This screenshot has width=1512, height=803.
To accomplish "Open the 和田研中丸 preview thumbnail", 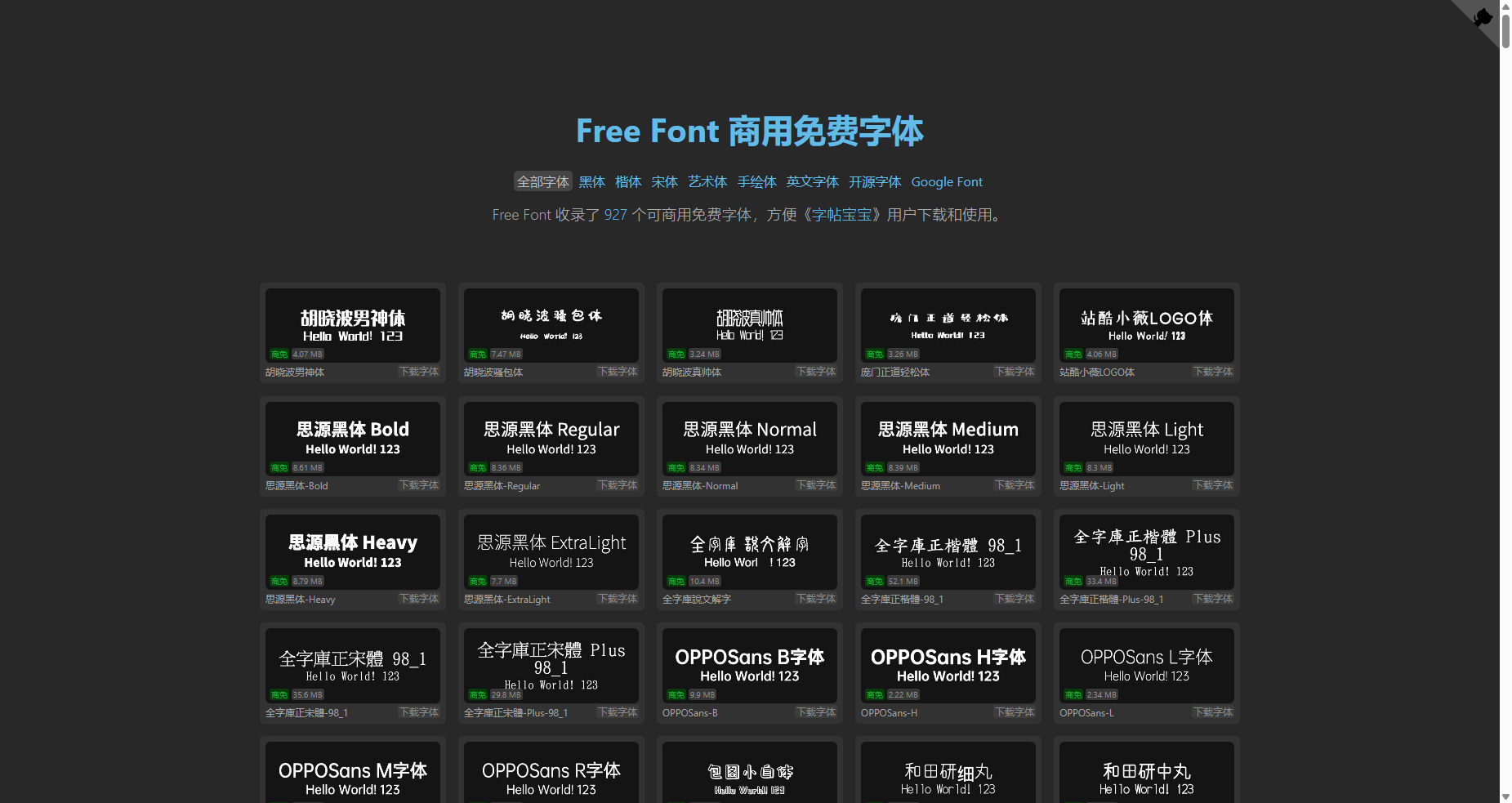I will pos(1147,773).
